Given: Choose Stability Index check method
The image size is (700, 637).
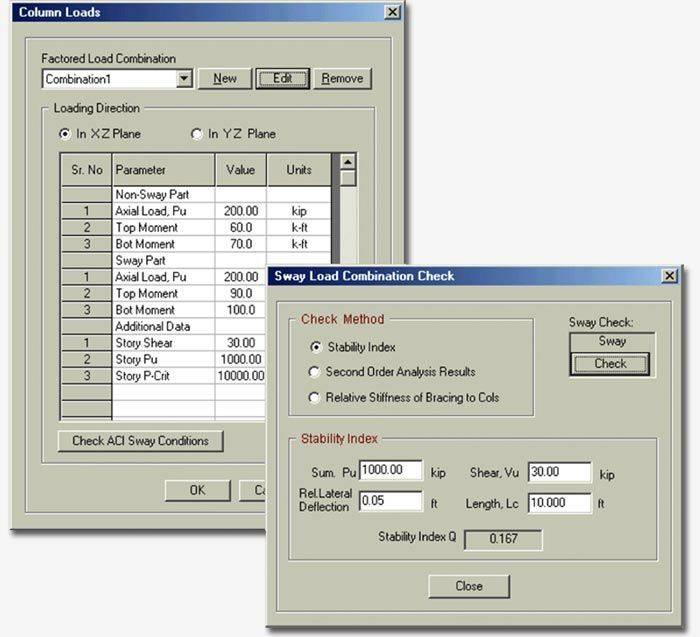Looking at the screenshot, I should 316,347.
